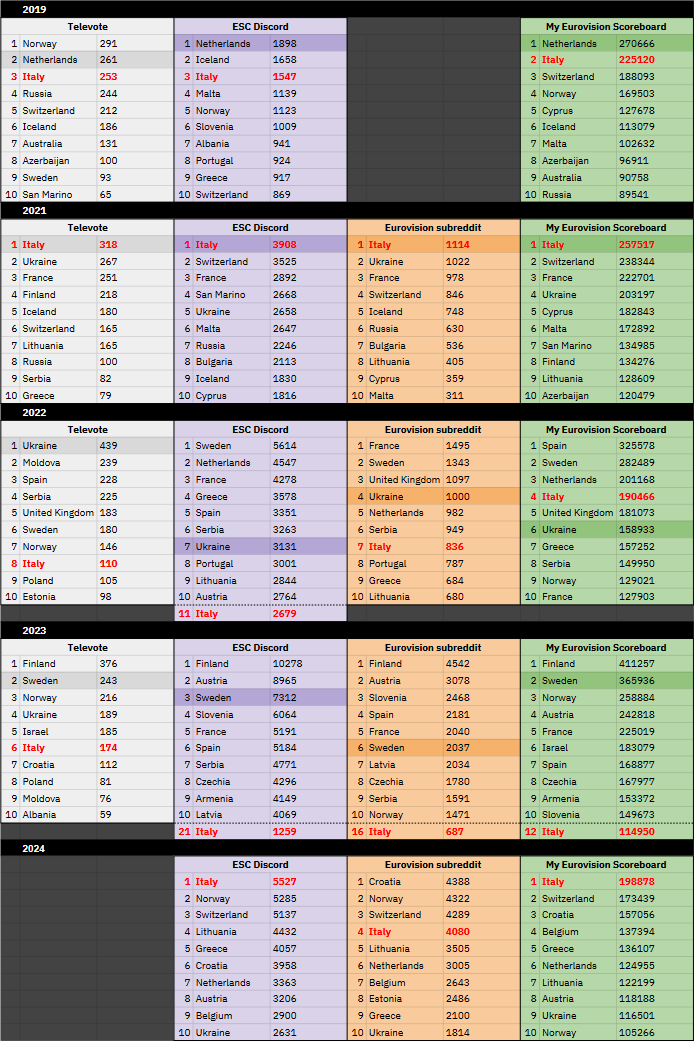Click San Marino 65 in 2019 Televote

(87, 195)
